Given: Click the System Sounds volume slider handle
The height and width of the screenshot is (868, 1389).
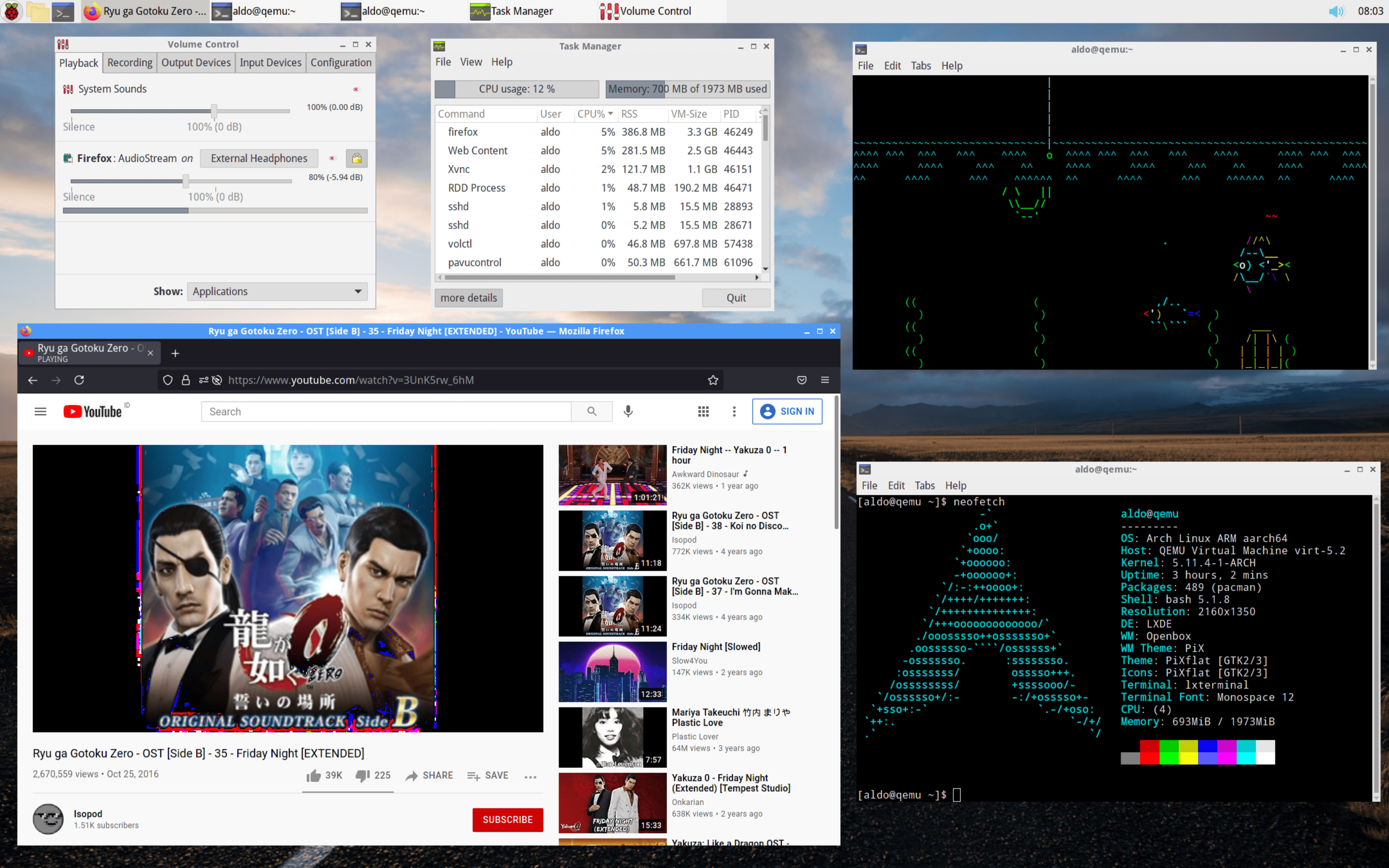Looking at the screenshot, I should [x=214, y=110].
